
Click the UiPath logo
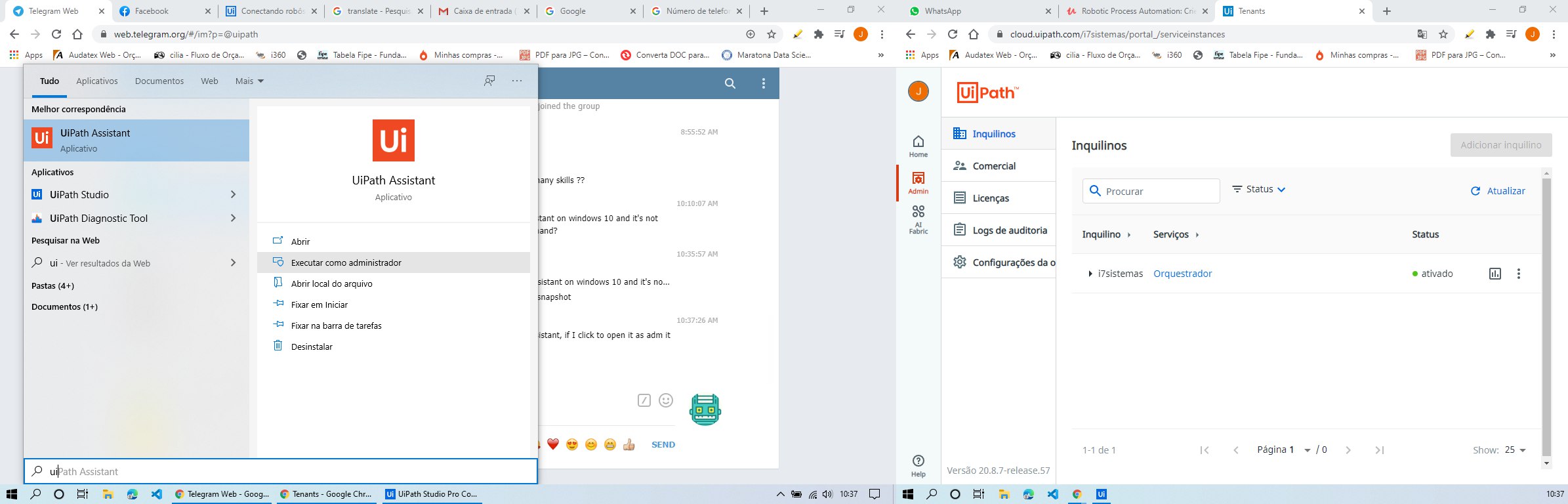(x=987, y=93)
